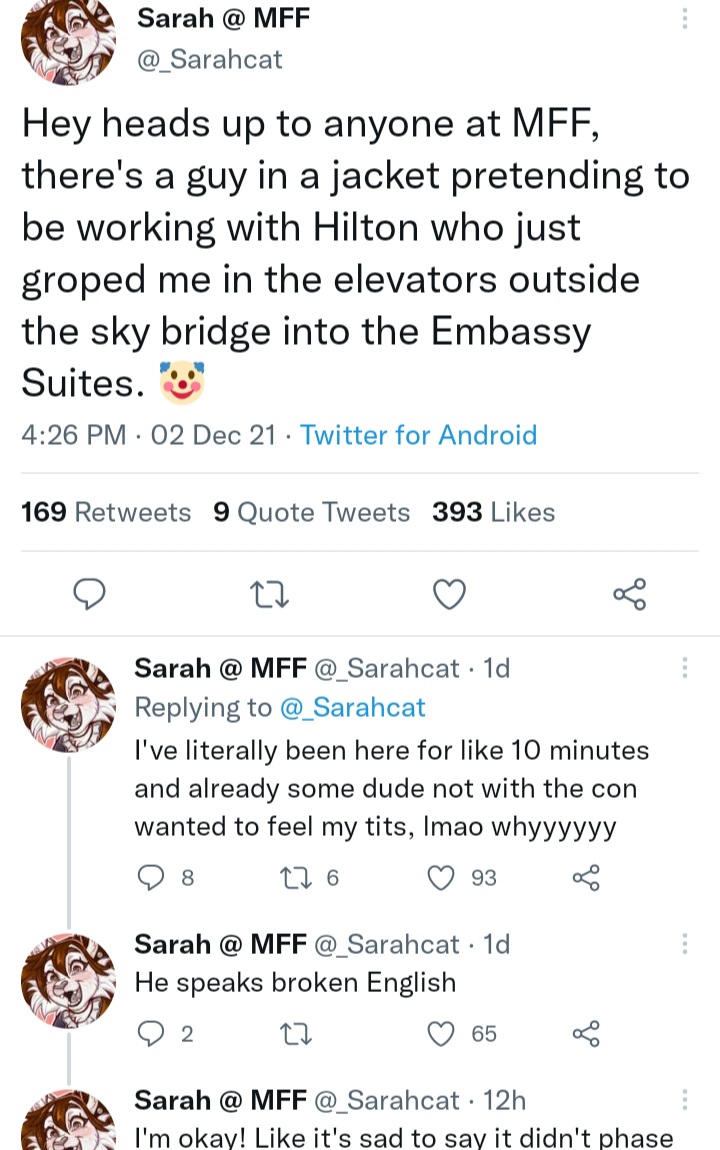Retweet the main tweet about MFF

tap(269, 594)
